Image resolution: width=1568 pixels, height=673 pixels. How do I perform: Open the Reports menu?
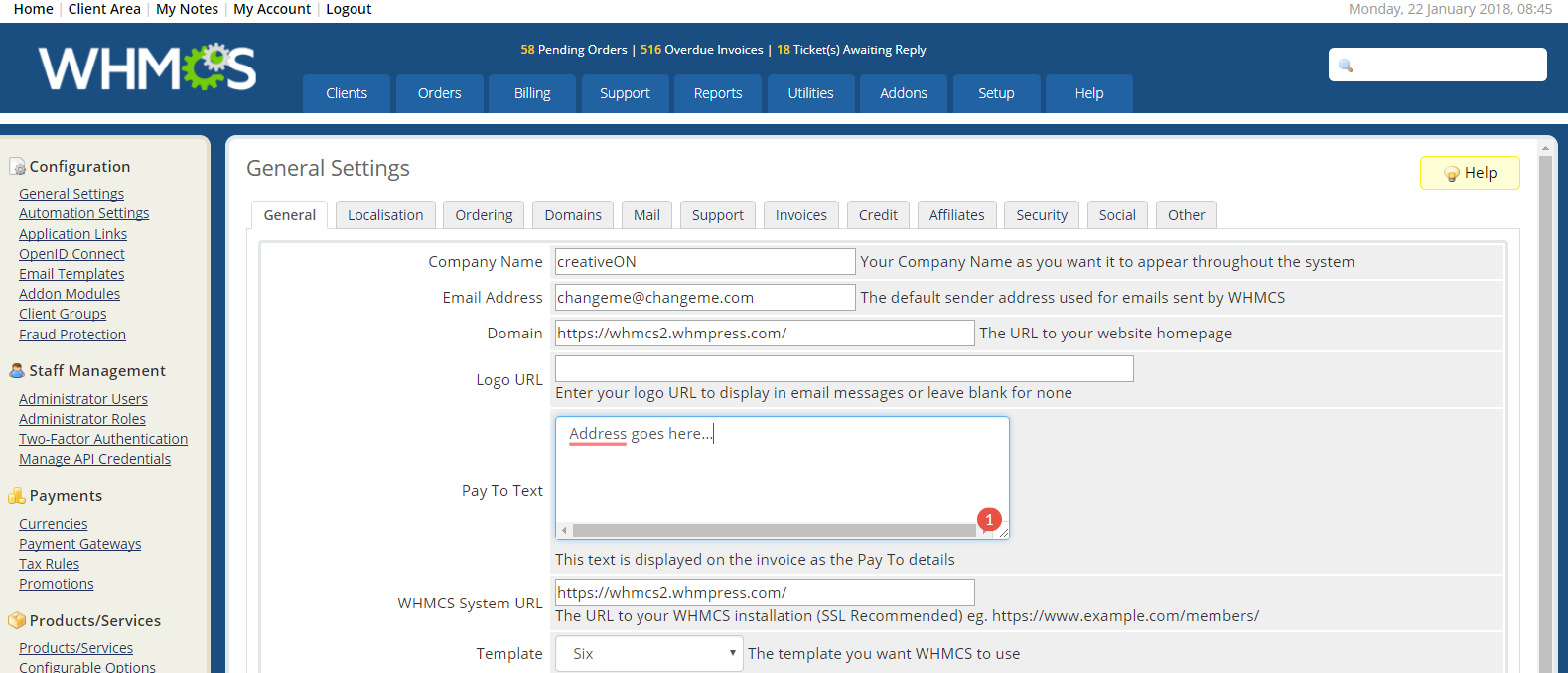point(718,93)
